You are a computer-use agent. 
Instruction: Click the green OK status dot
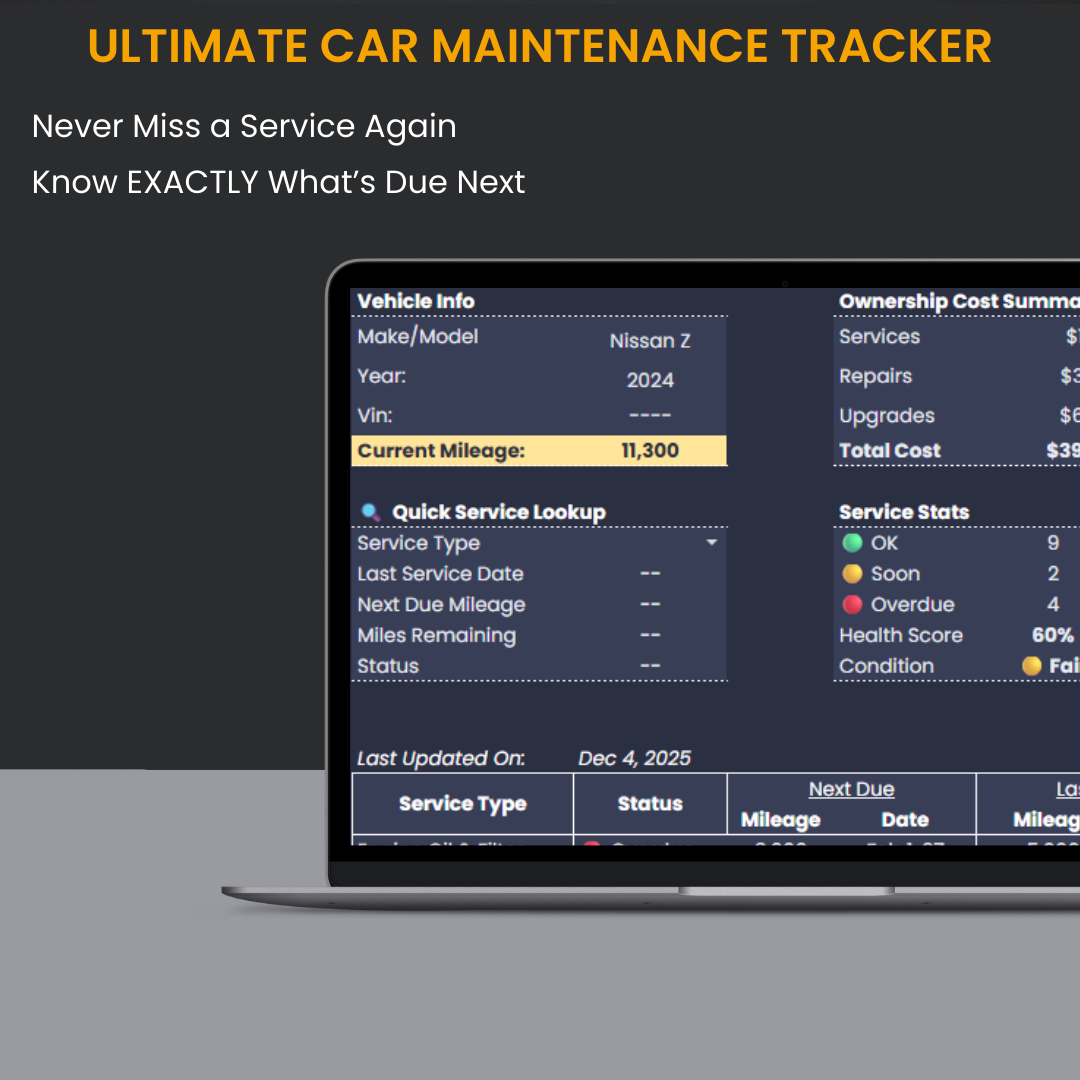(x=851, y=542)
